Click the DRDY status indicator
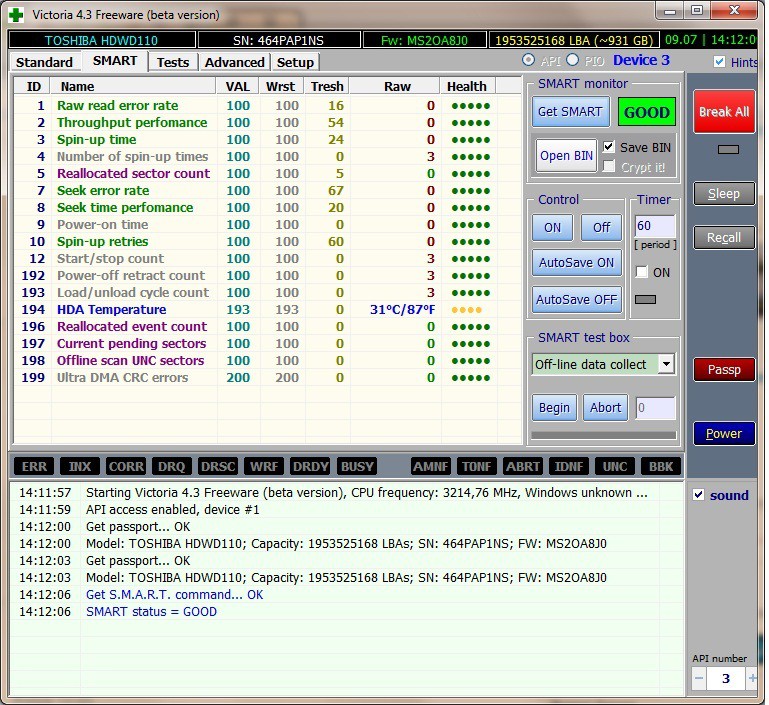 tap(310, 466)
